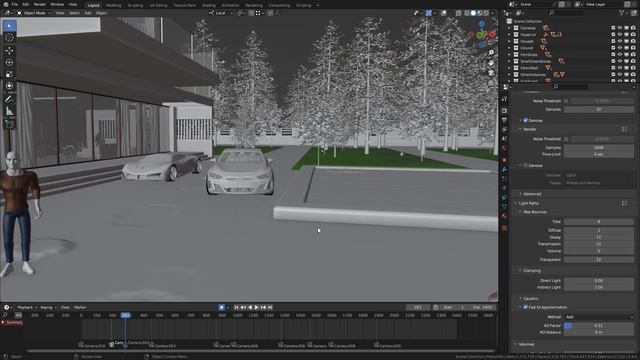Play the animation forward
The image size is (640, 360).
(256, 307)
